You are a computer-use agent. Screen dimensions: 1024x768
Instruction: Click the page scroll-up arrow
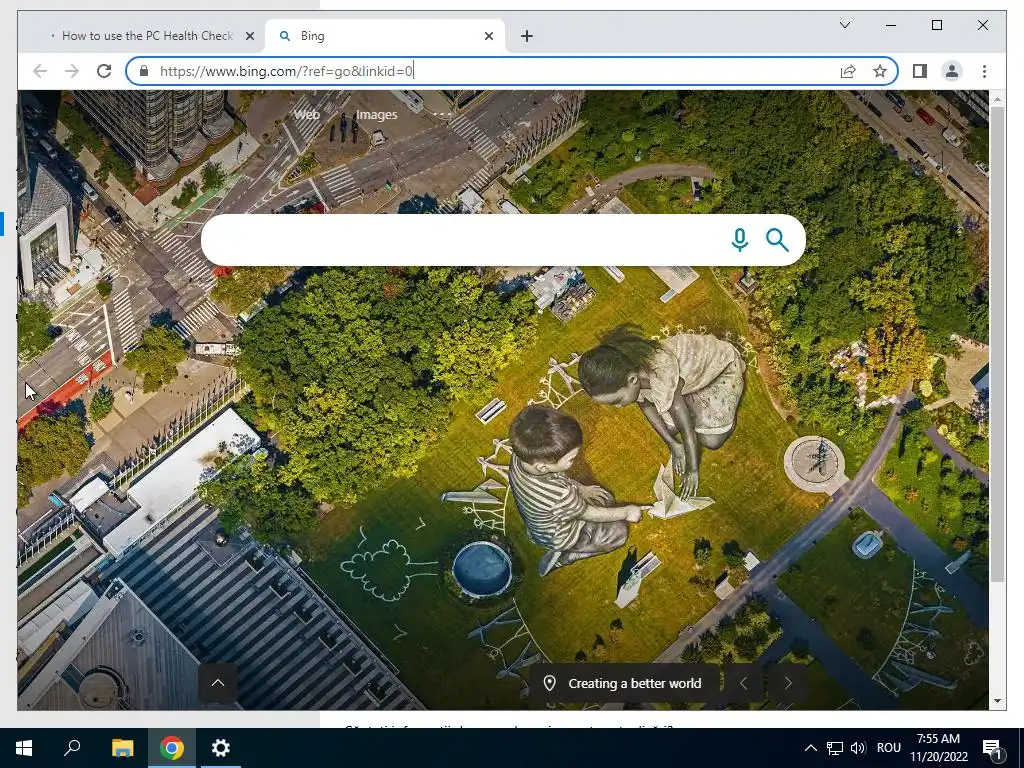point(997,99)
